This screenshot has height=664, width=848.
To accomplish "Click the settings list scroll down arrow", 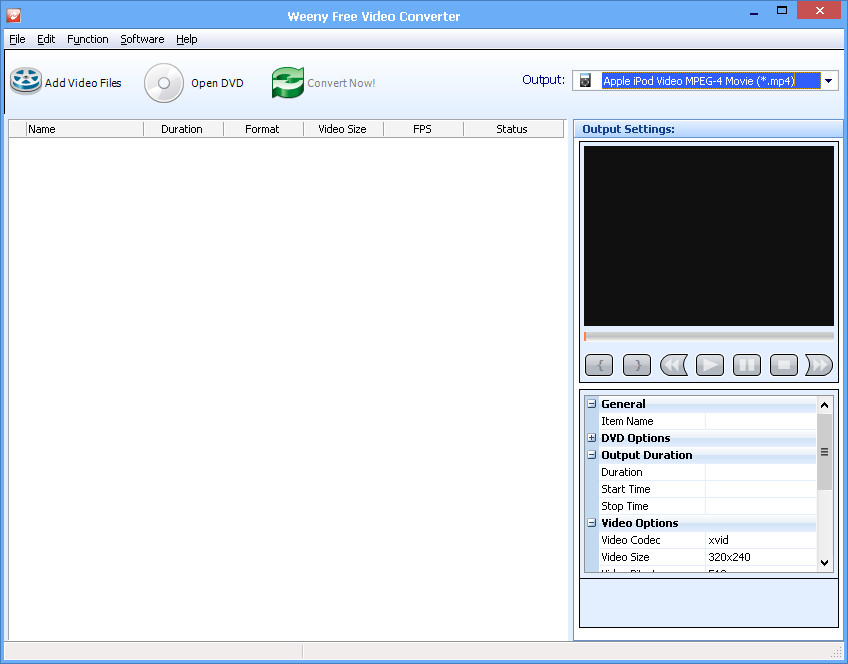I will coord(824,563).
